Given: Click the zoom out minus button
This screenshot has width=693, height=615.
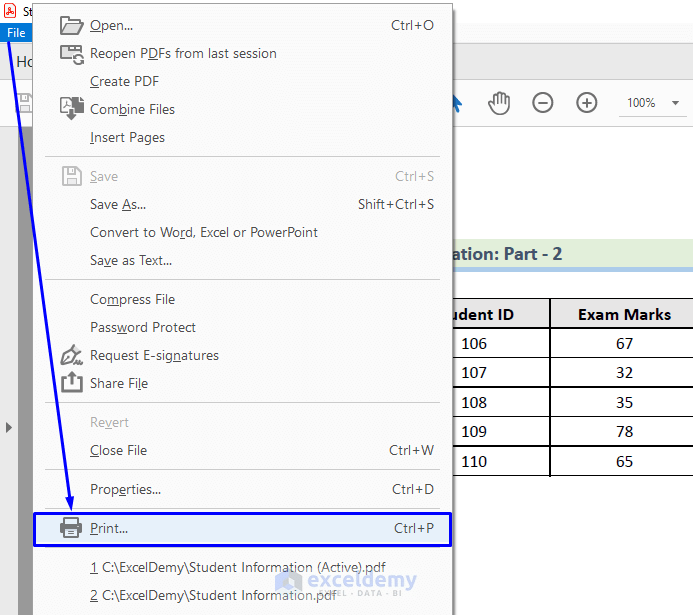Looking at the screenshot, I should coord(543,103).
